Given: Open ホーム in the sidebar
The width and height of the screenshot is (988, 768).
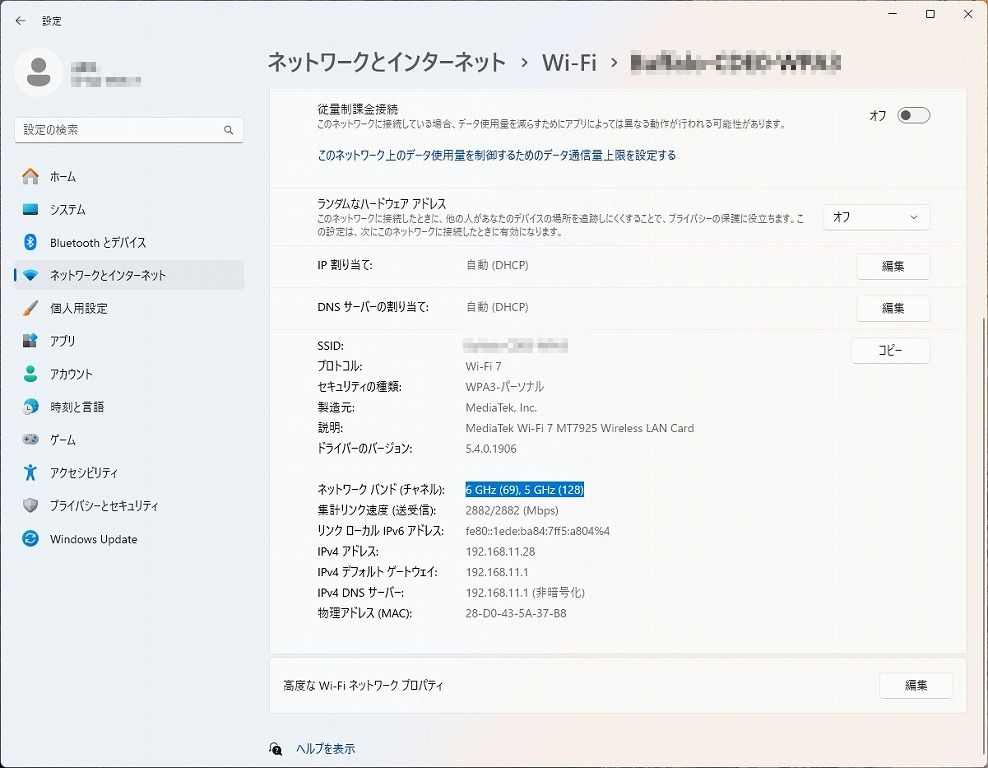Looking at the screenshot, I should point(129,176).
